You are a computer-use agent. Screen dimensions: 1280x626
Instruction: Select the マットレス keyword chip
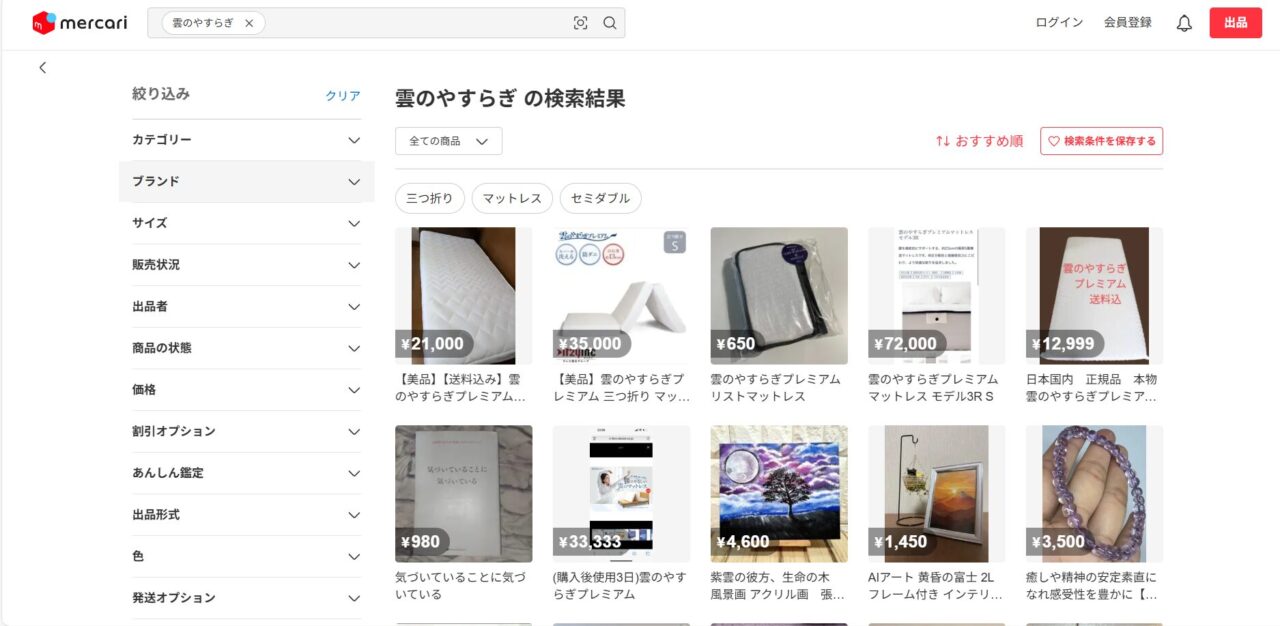pos(512,198)
